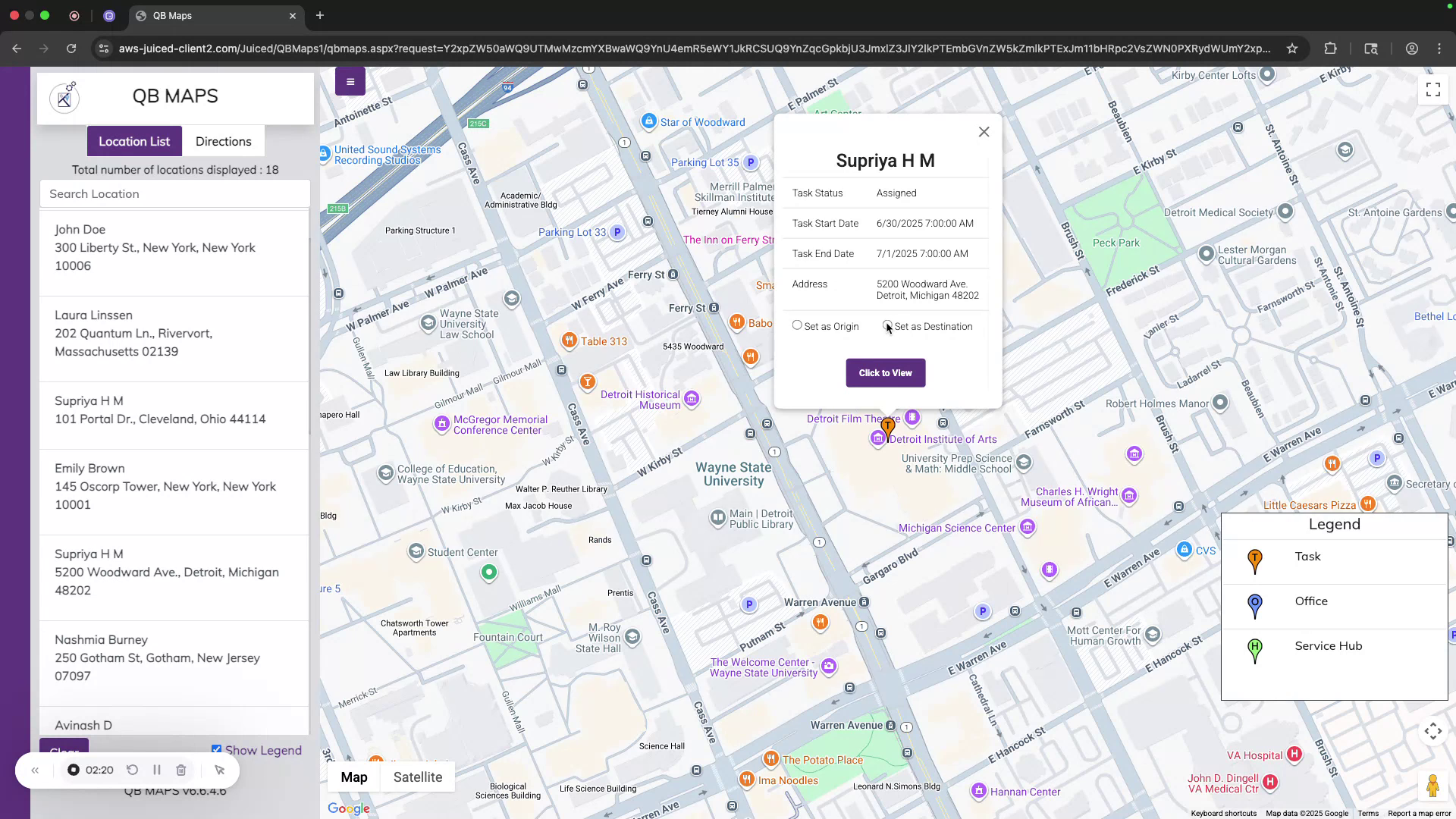The height and width of the screenshot is (819, 1456).
Task: Click the pan control at bottom right
Action: tap(1432, 731)
